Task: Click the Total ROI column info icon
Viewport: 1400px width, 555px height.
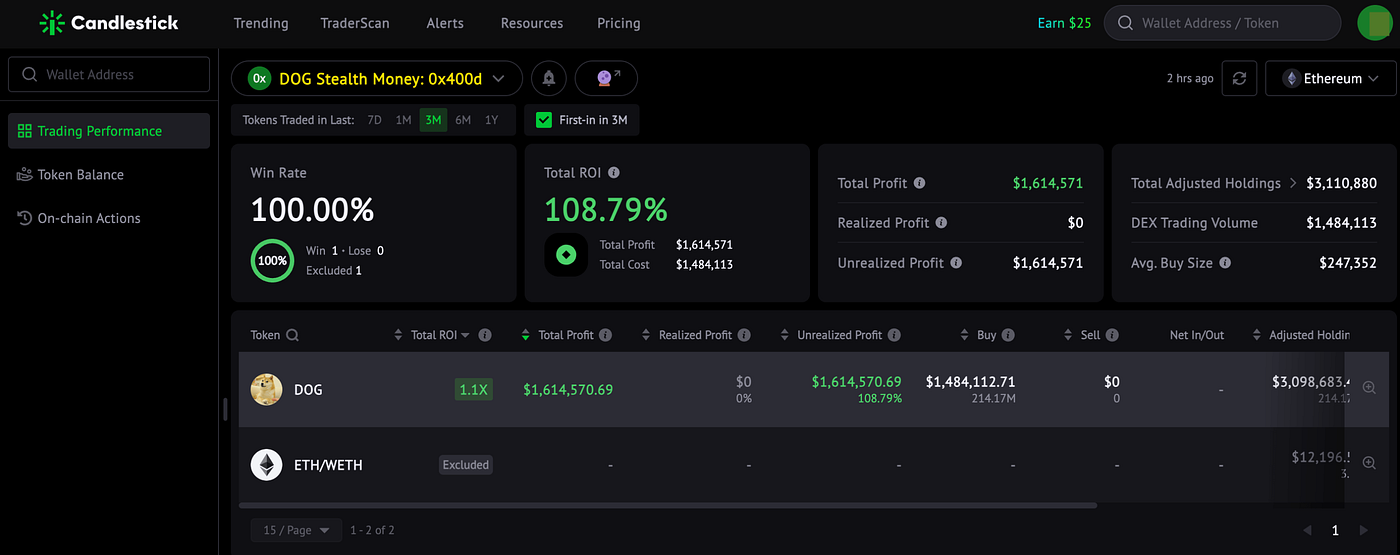Action: [x=485, y=335]
